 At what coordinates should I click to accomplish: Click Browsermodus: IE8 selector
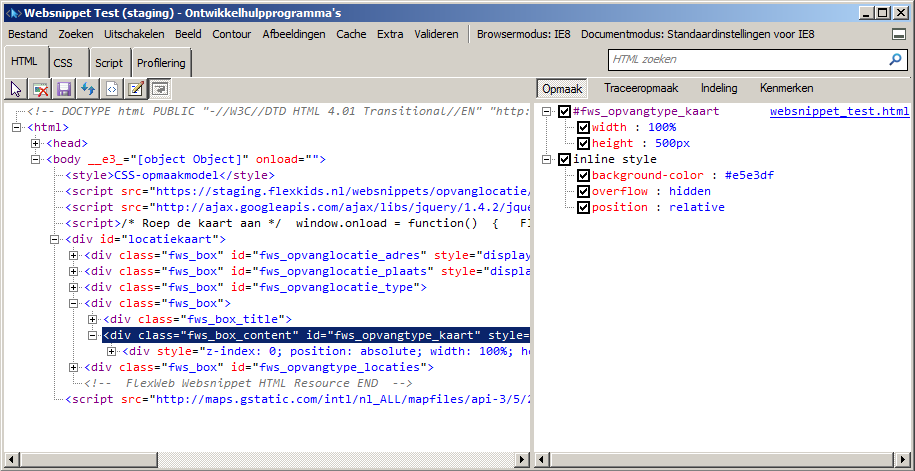coord(523,34)
